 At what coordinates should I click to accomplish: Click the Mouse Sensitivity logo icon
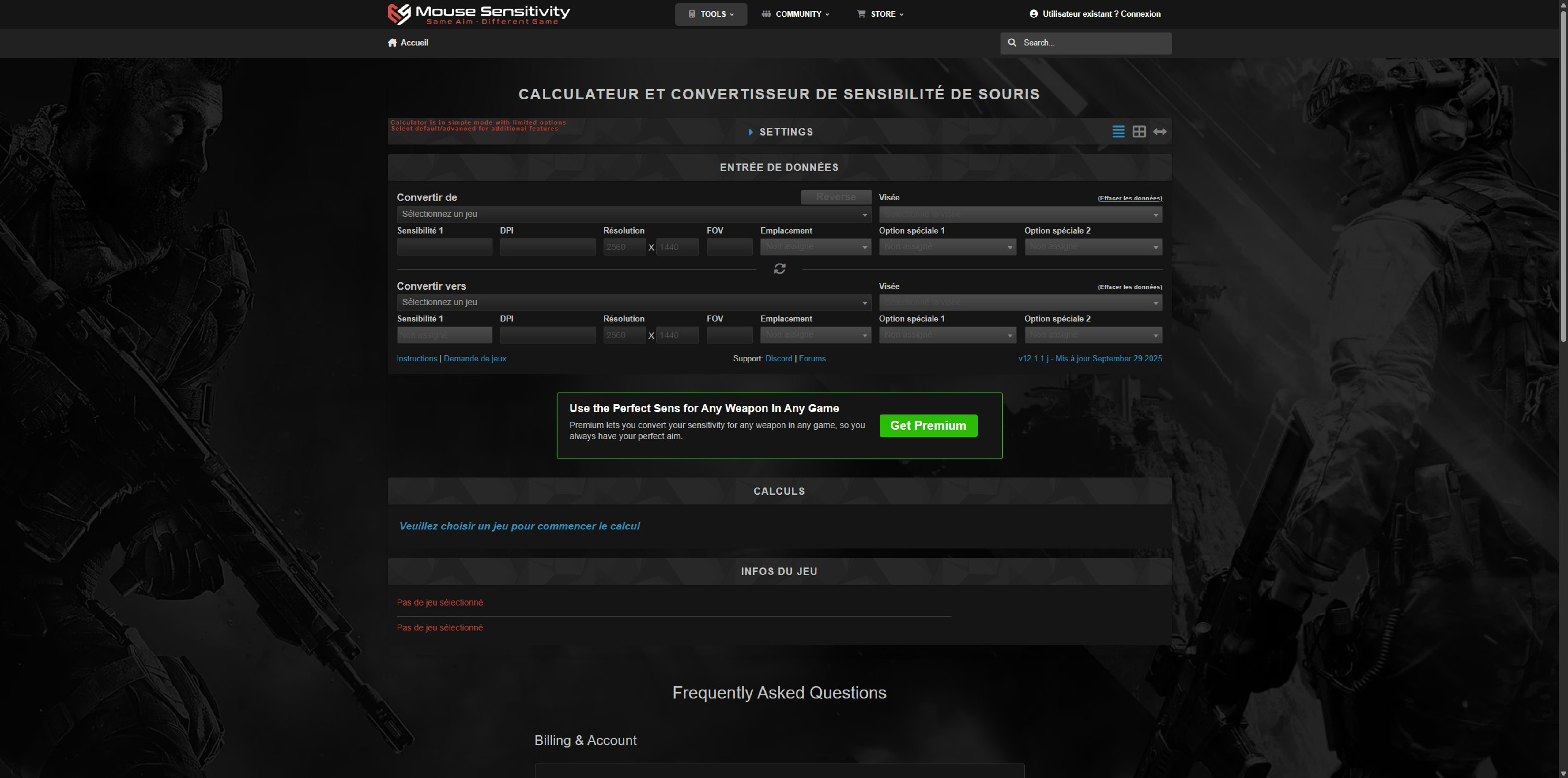[x=399, y=14]
